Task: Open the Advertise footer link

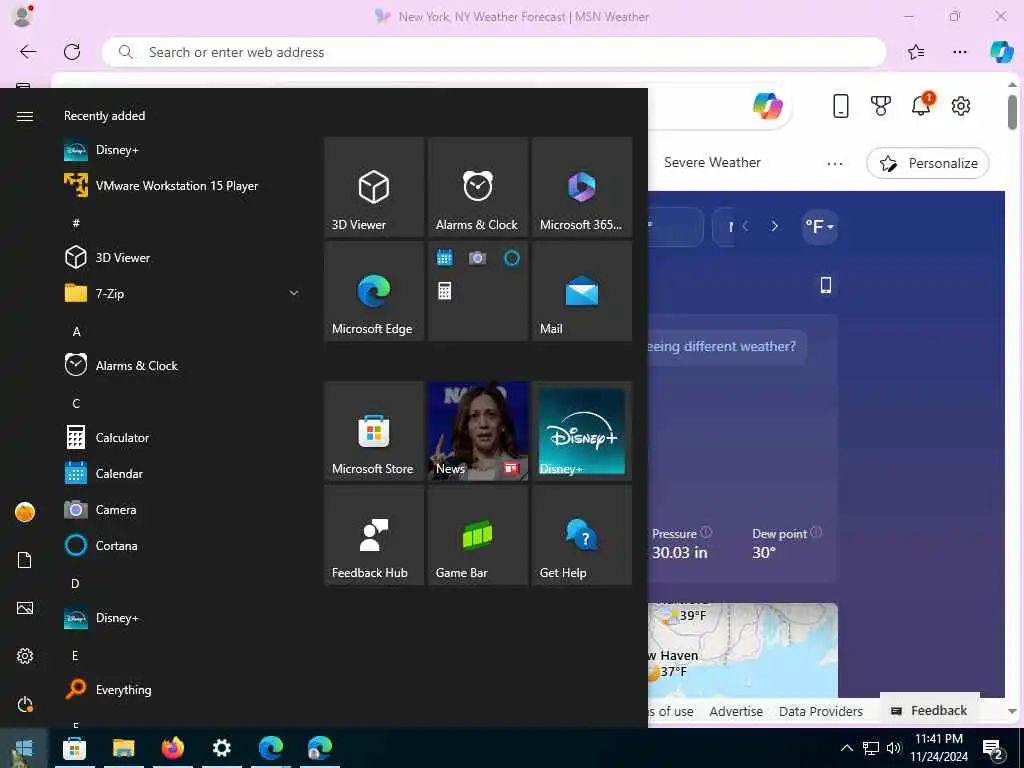Action: coord(736,711)
